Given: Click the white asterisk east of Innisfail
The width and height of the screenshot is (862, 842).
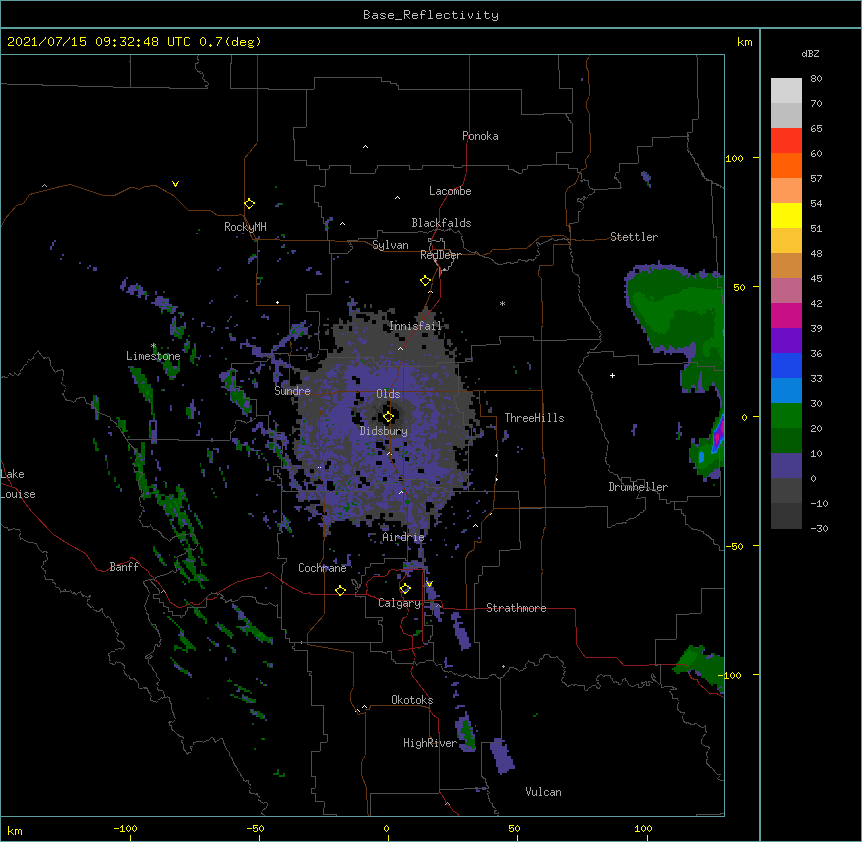Looking at the screenshot, I should point(502,303).
